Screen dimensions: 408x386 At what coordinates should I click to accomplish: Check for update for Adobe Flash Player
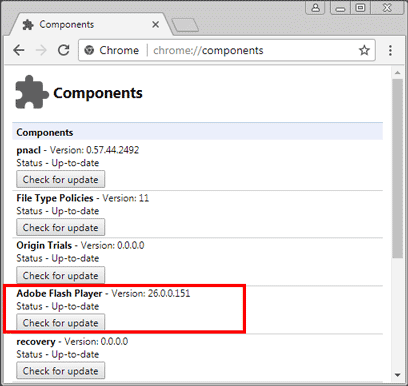tap(61, 323)
